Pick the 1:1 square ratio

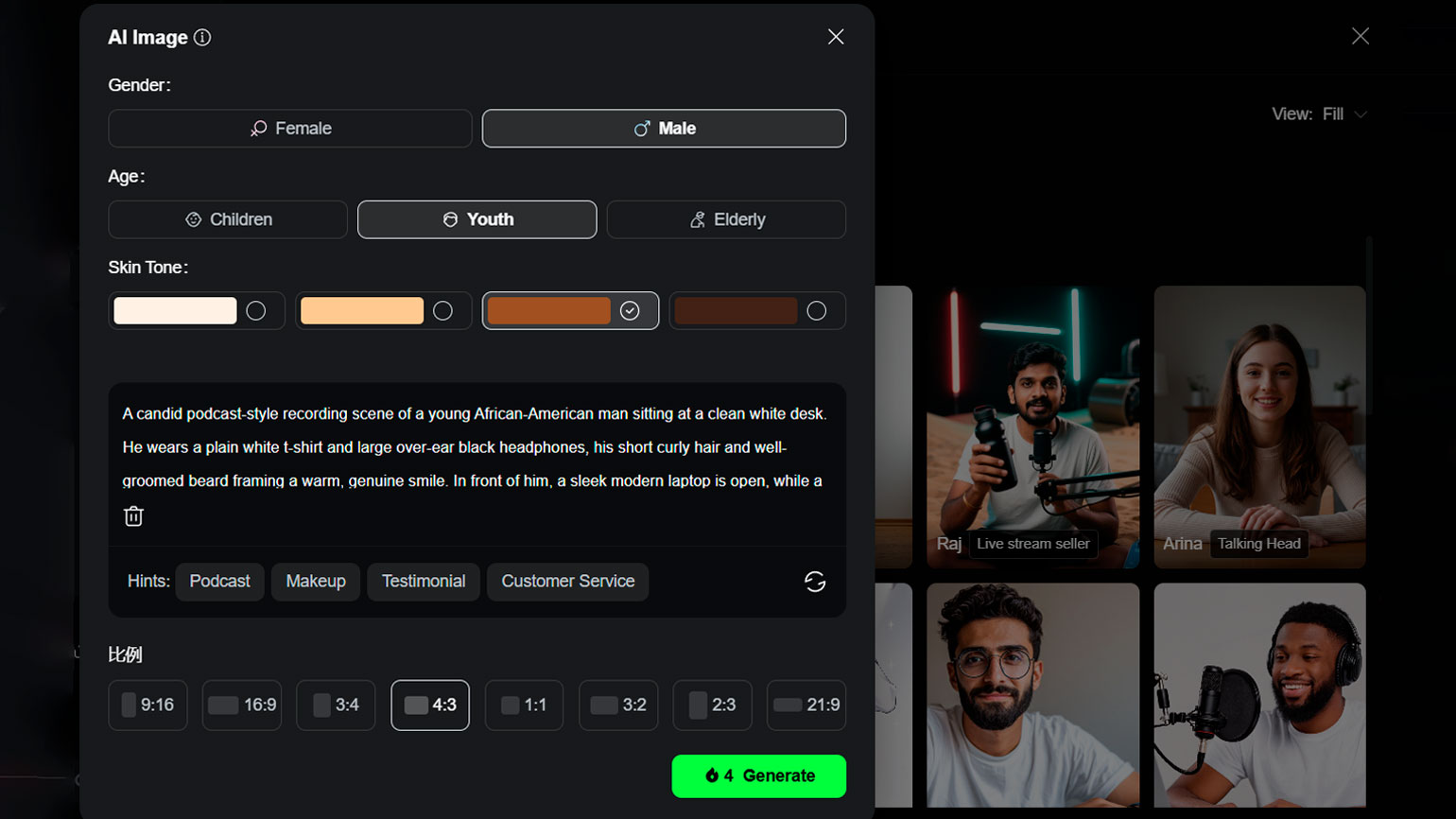524,706
